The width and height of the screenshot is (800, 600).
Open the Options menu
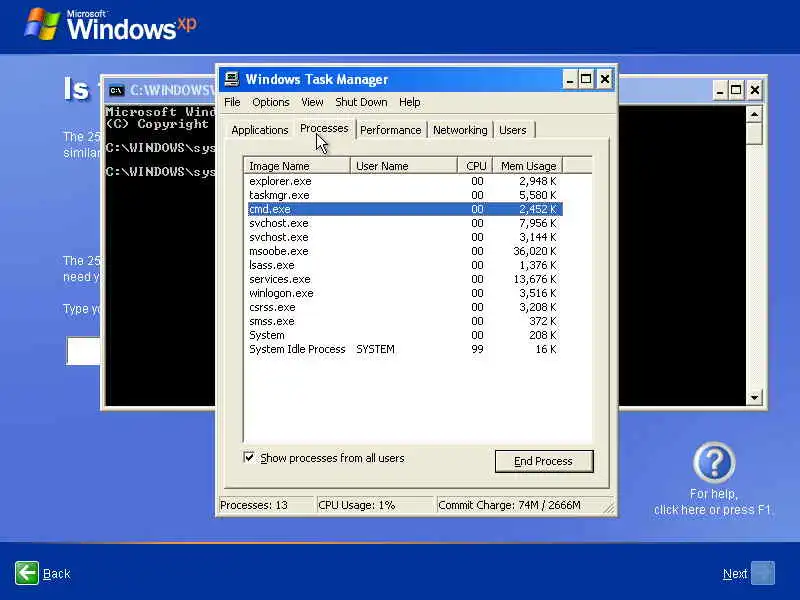tap(270, 102)
